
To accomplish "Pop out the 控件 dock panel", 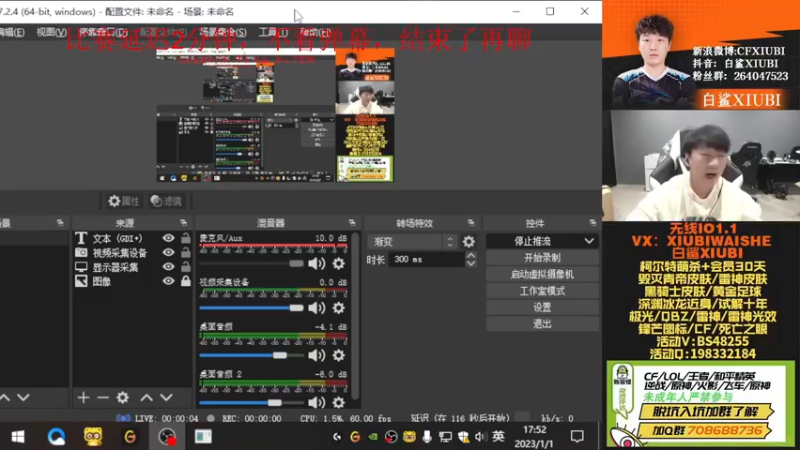I will tap(592, 223).
